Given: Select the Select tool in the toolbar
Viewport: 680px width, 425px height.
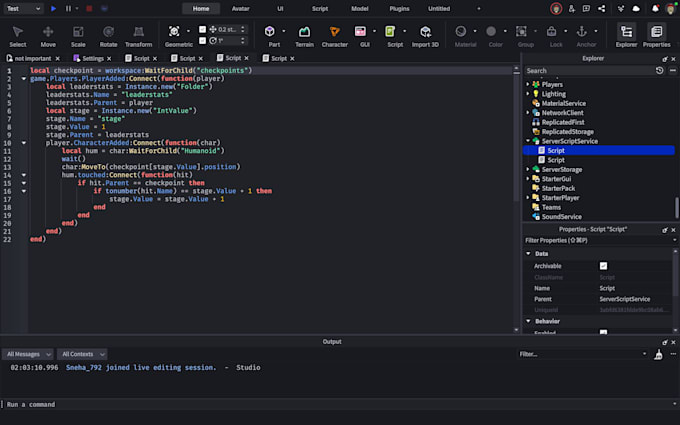Looking at the screenshot, I should pos(17,36).
